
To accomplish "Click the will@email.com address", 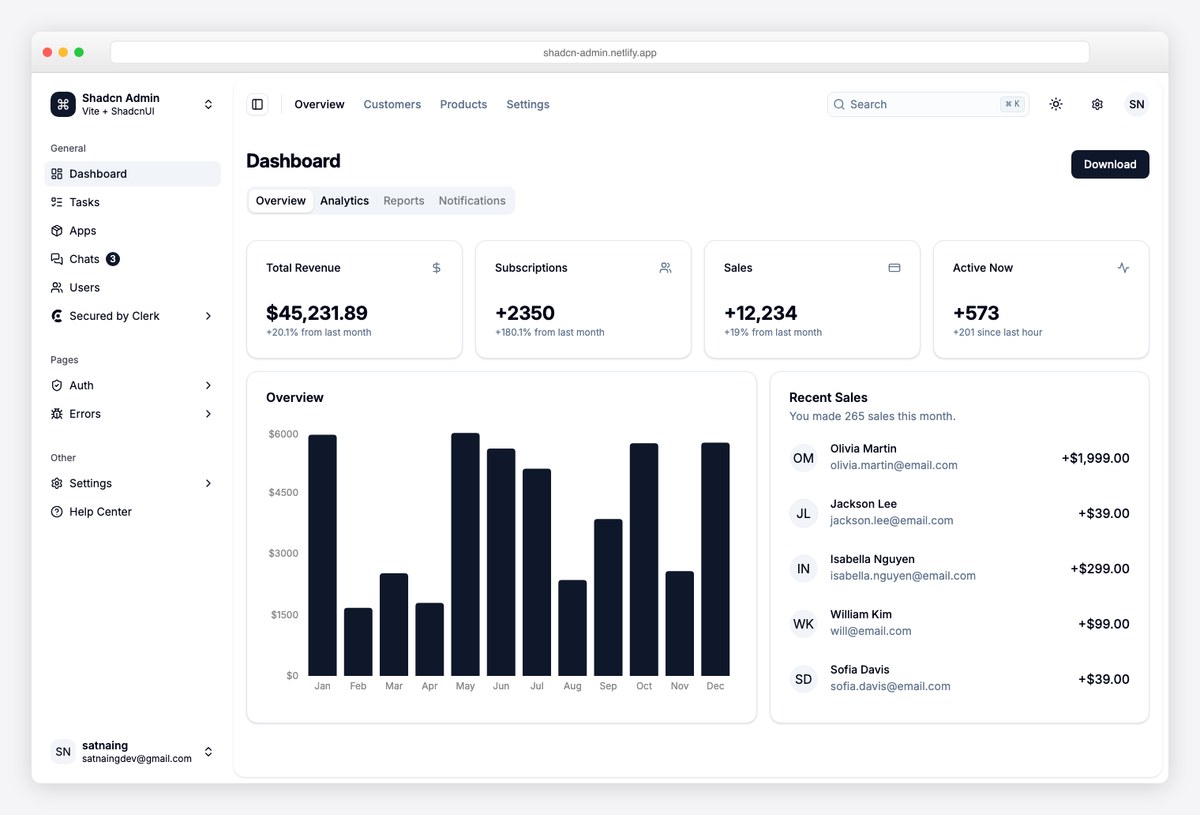I will click(871, 631).
